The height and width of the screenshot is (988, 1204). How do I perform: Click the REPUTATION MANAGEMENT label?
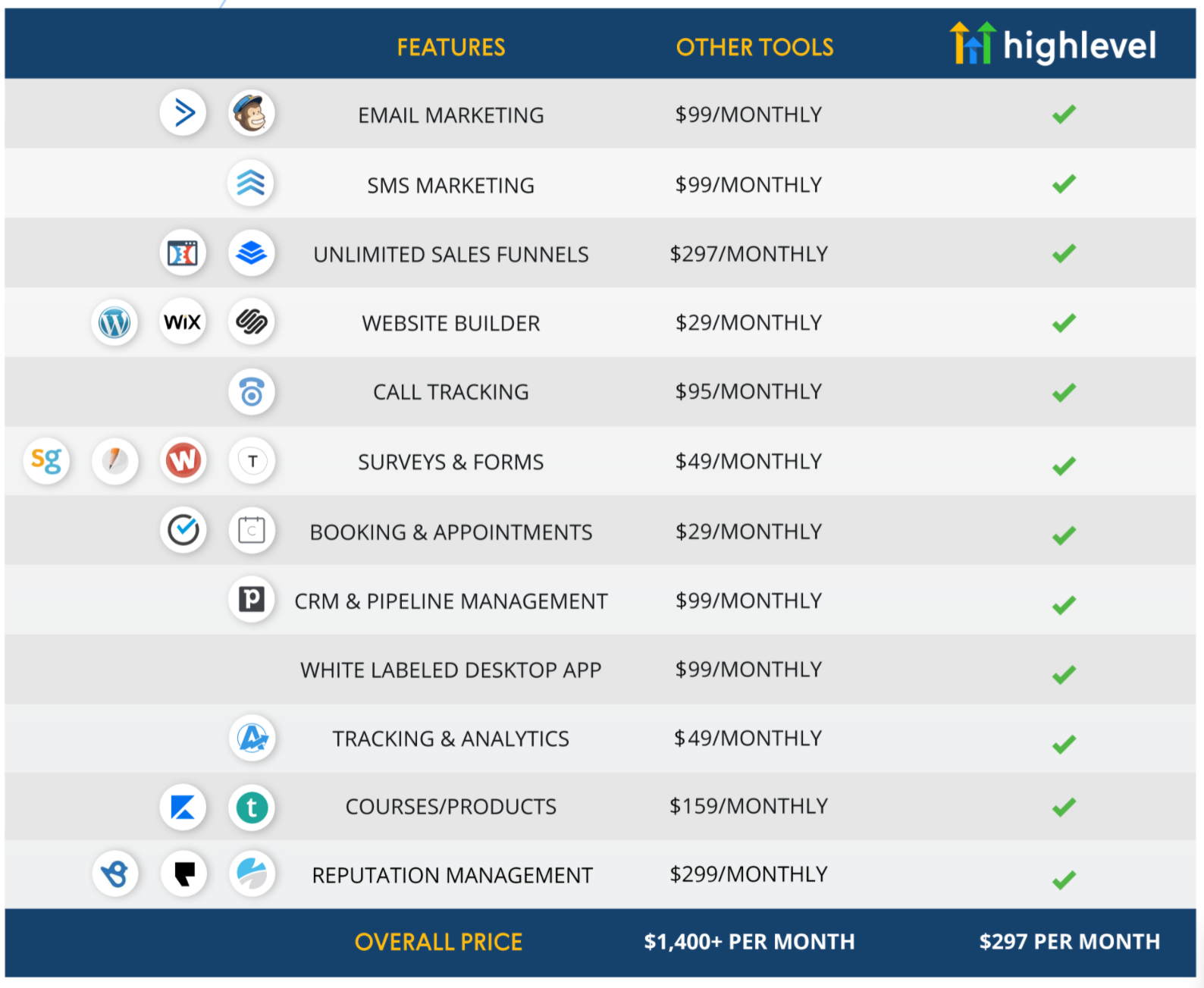point(453,876)
